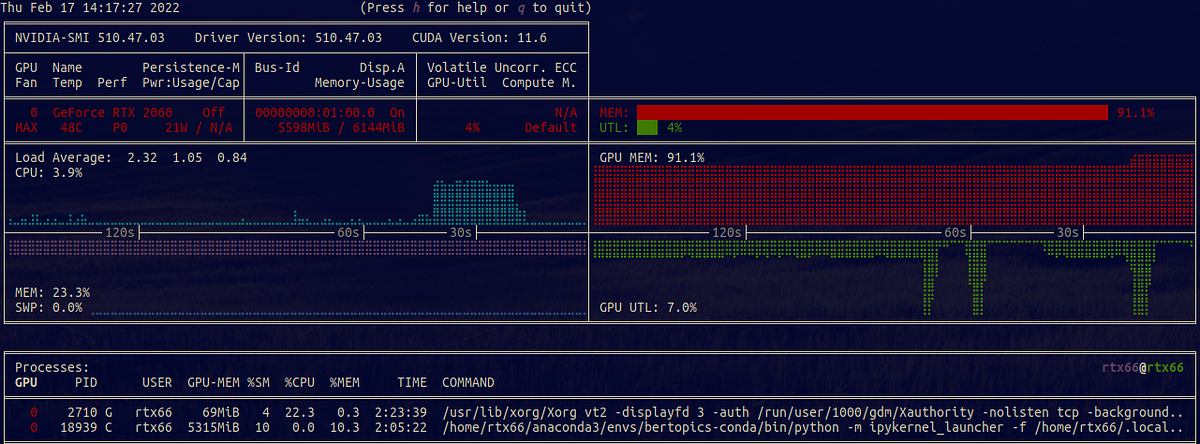The width and height of the screenshot is (1200, 444).
Task: Click the Xorg command path text
Action: (x=813, y=413)
